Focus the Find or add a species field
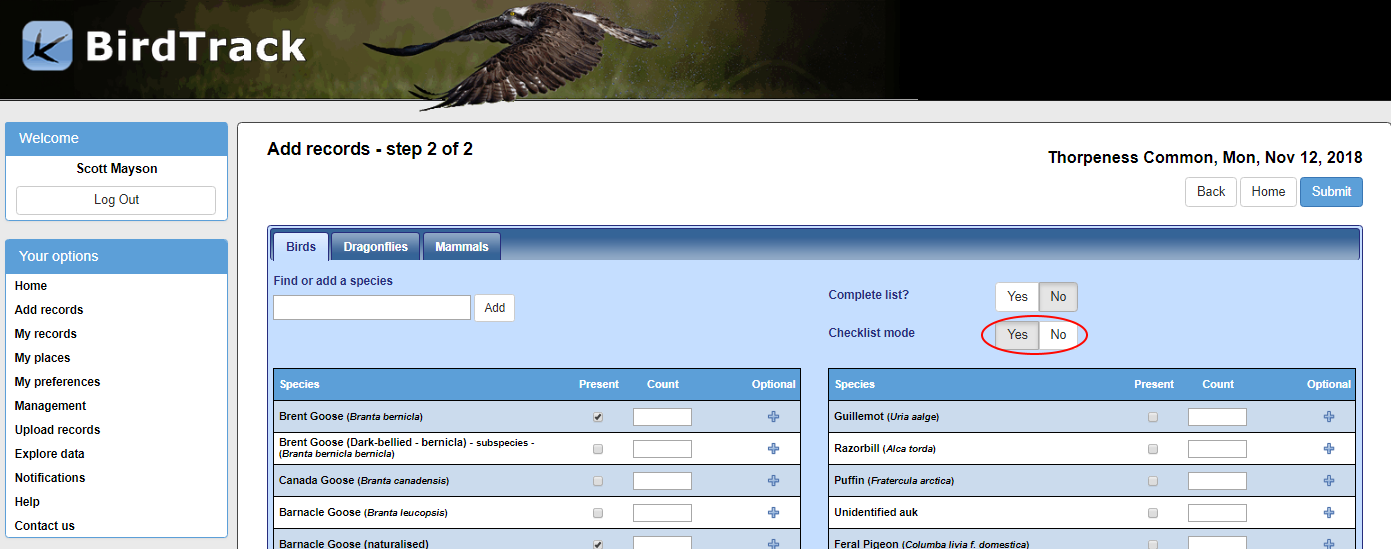 point(372,308)
